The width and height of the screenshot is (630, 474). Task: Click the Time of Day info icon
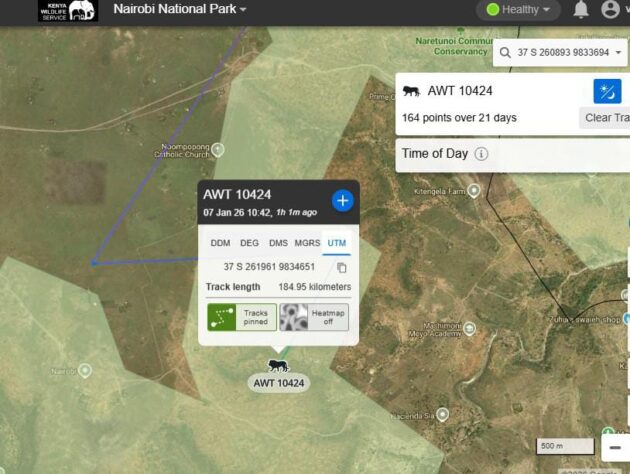tap(481, 154)
